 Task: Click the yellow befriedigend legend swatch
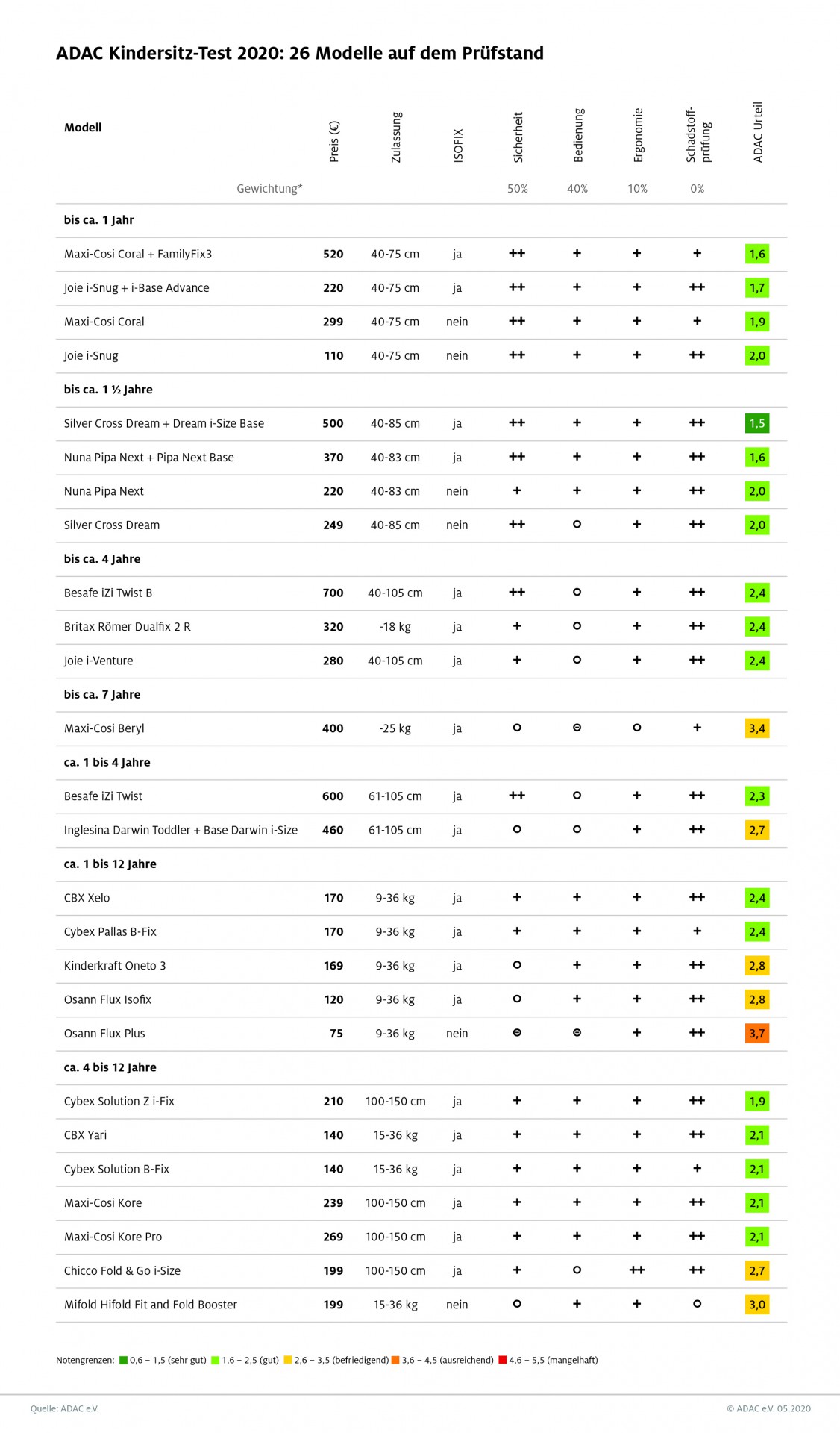(288, 1360)
